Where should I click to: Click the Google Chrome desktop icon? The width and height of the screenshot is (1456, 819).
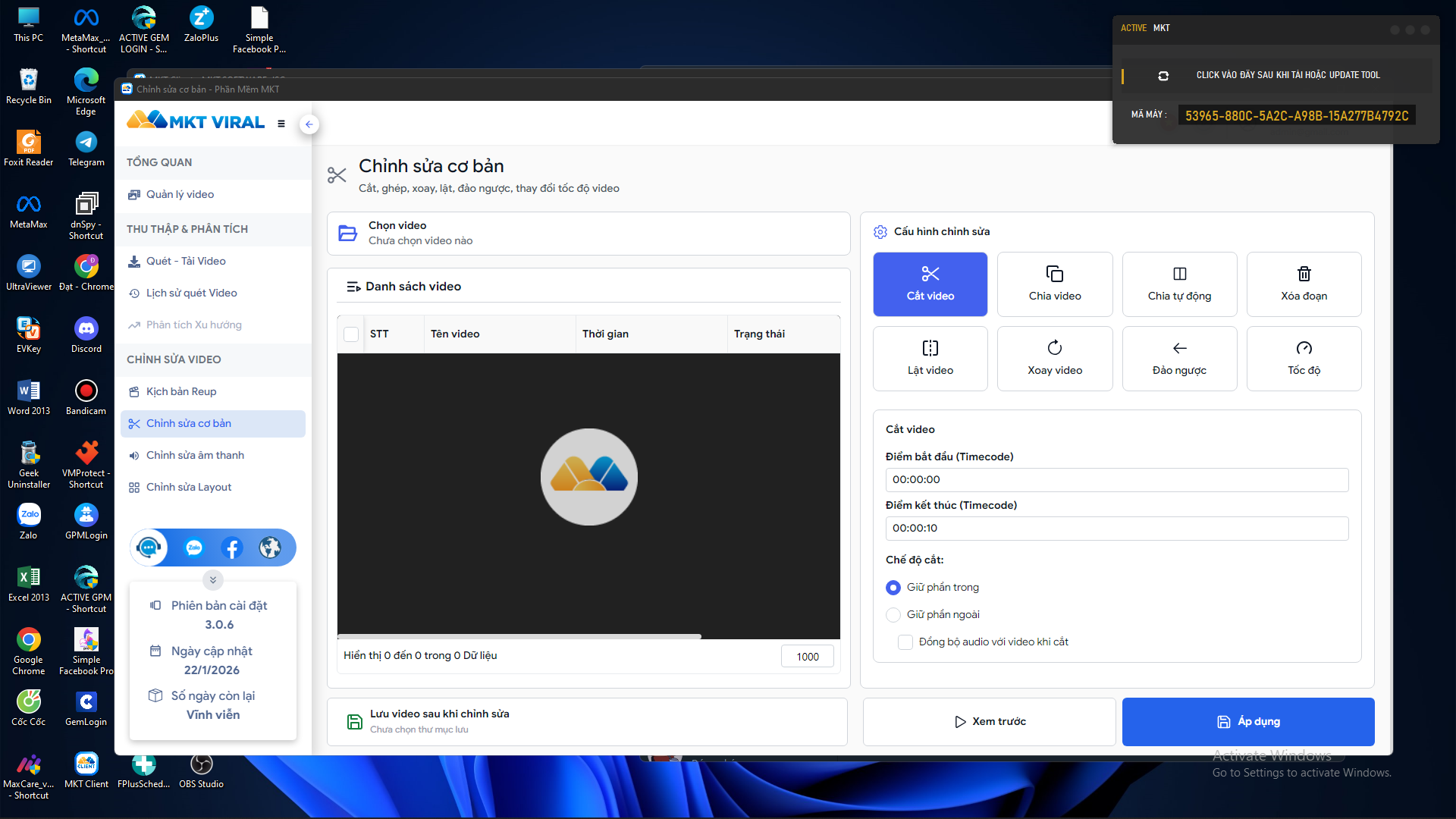click(29, 652)
